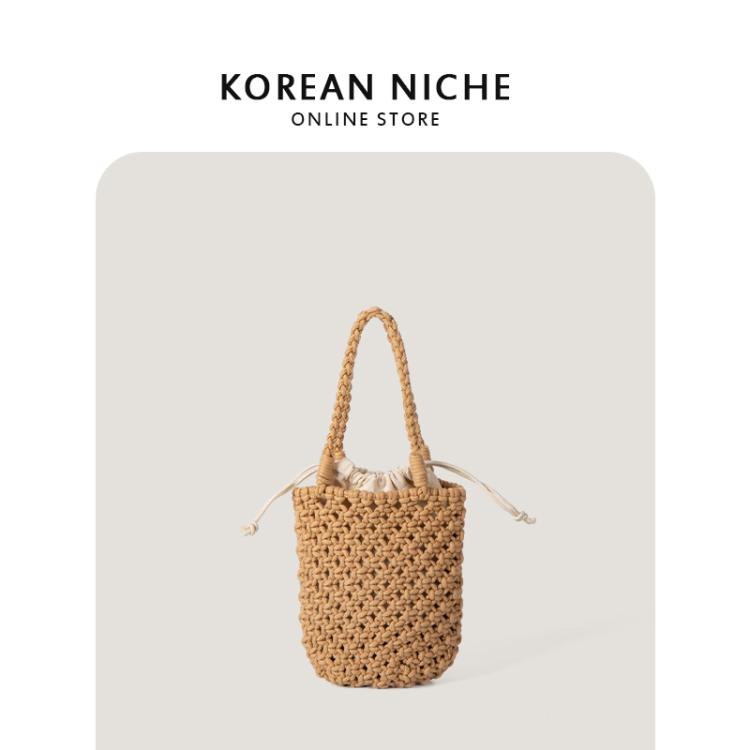Click the word NICHE in the header
Screen dimensions: 750x750
pyautogui.click(x=451, y=87)
